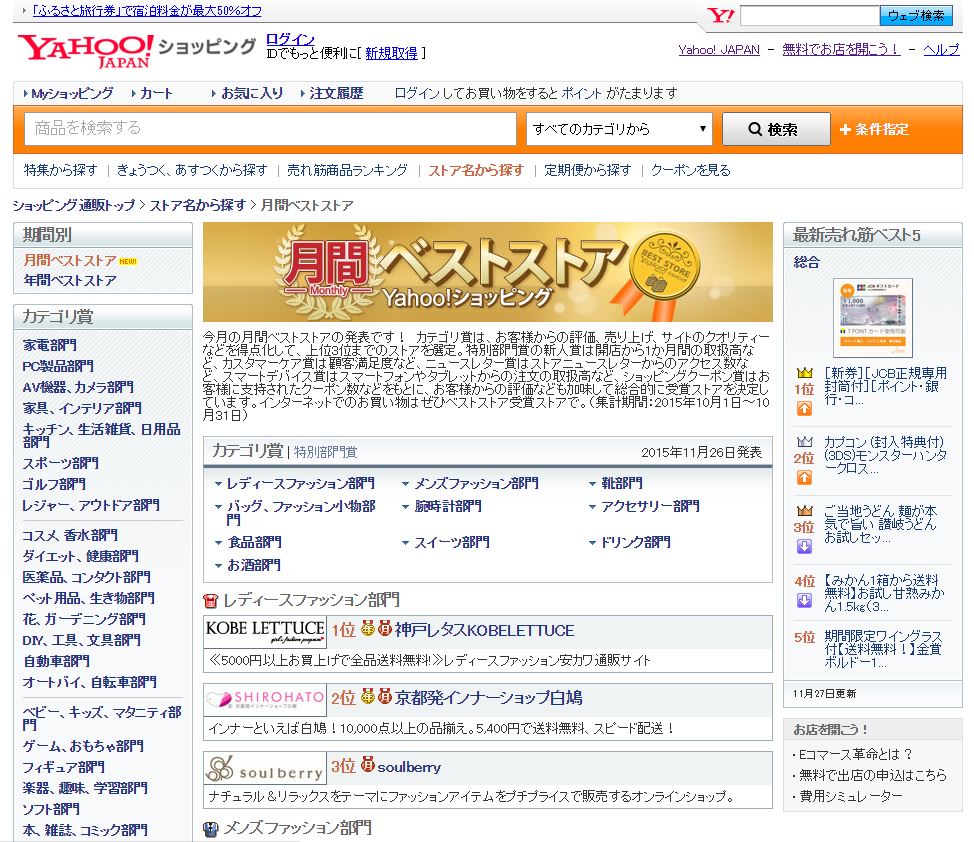This screenshot has height=842, width=974.
Task: Click the KOBE LETTUCE store logo
Action: point(265,631)
